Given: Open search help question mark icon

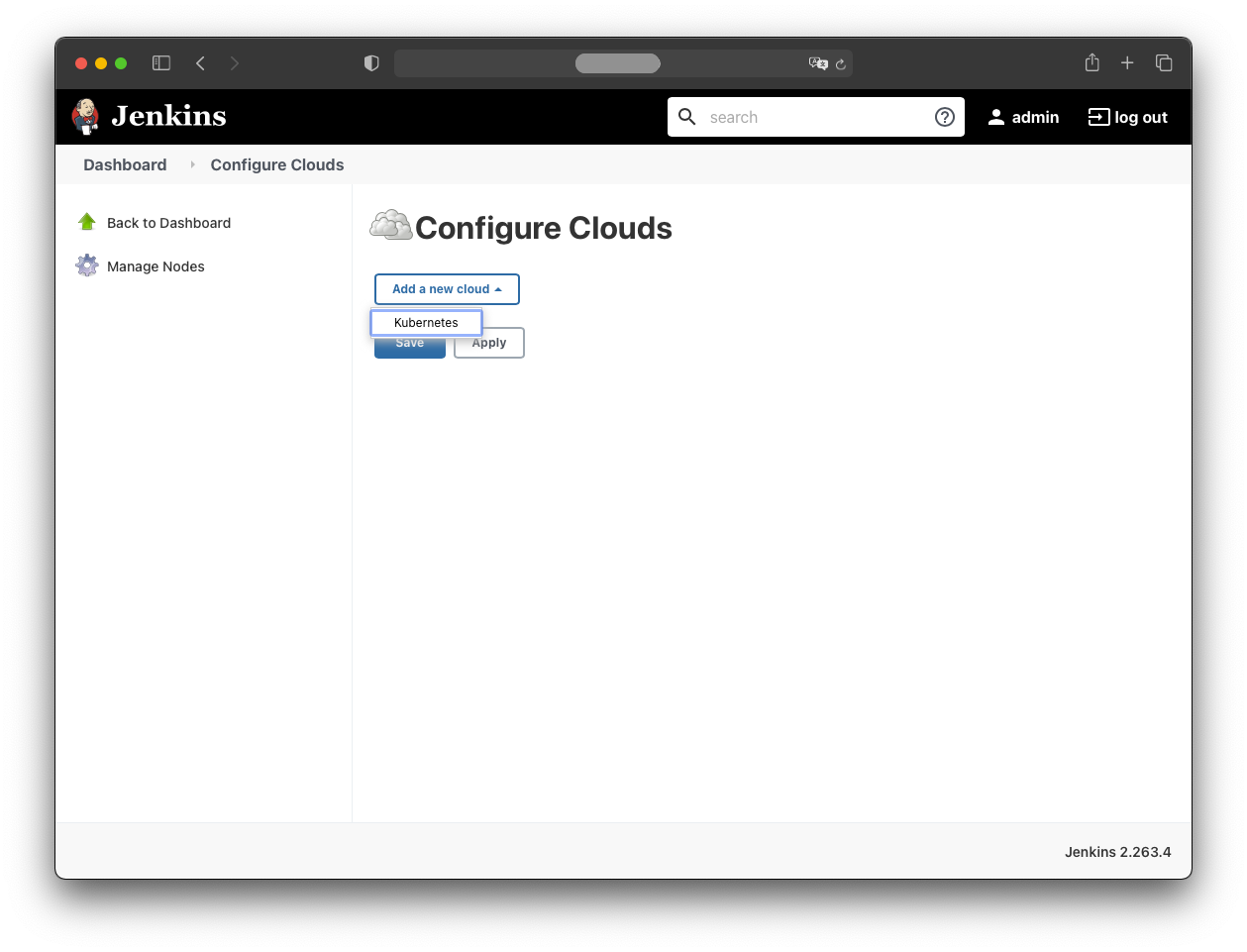Looking at the screenshot, I should point(944,117).
